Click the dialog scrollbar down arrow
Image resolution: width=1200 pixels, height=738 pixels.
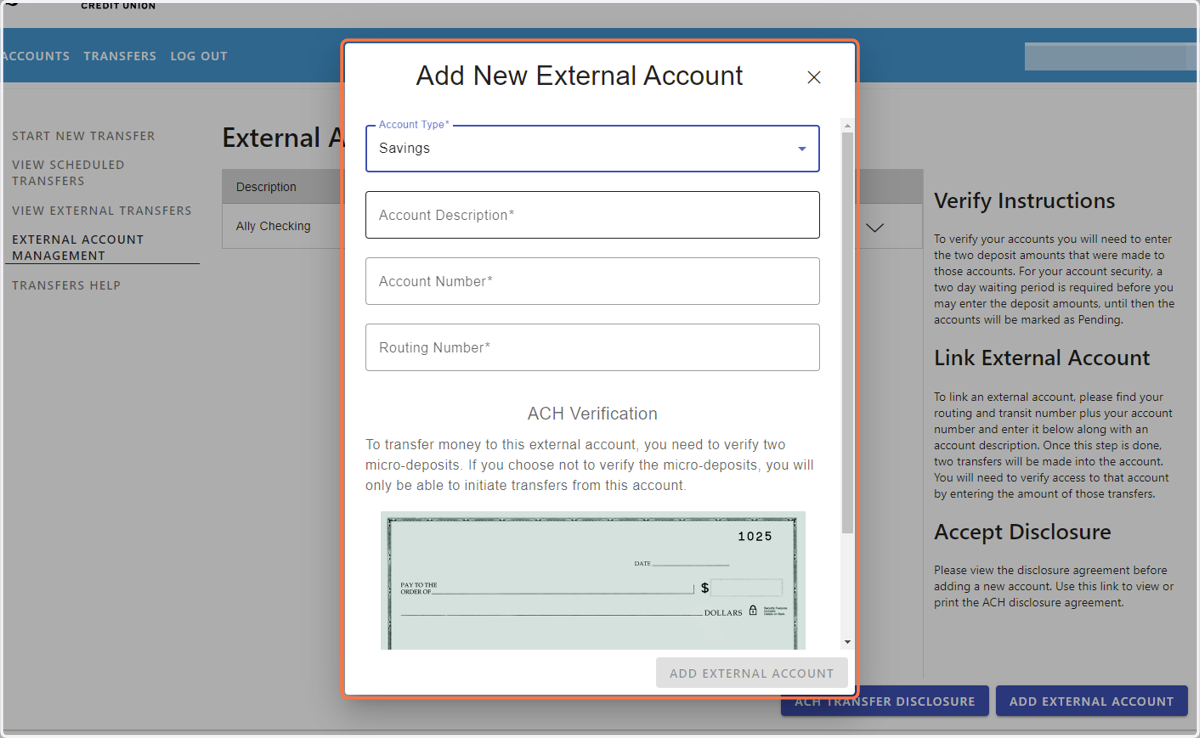point(848,642)
